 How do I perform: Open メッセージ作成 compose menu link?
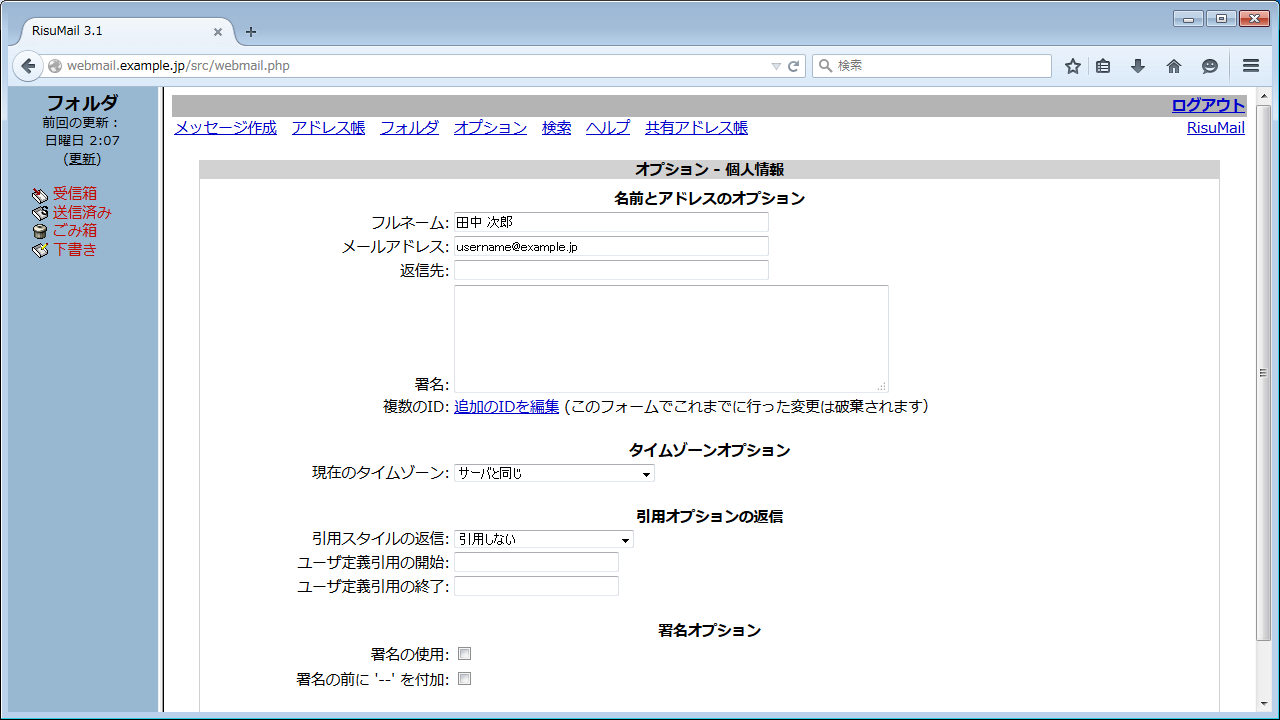click(225, 128)
